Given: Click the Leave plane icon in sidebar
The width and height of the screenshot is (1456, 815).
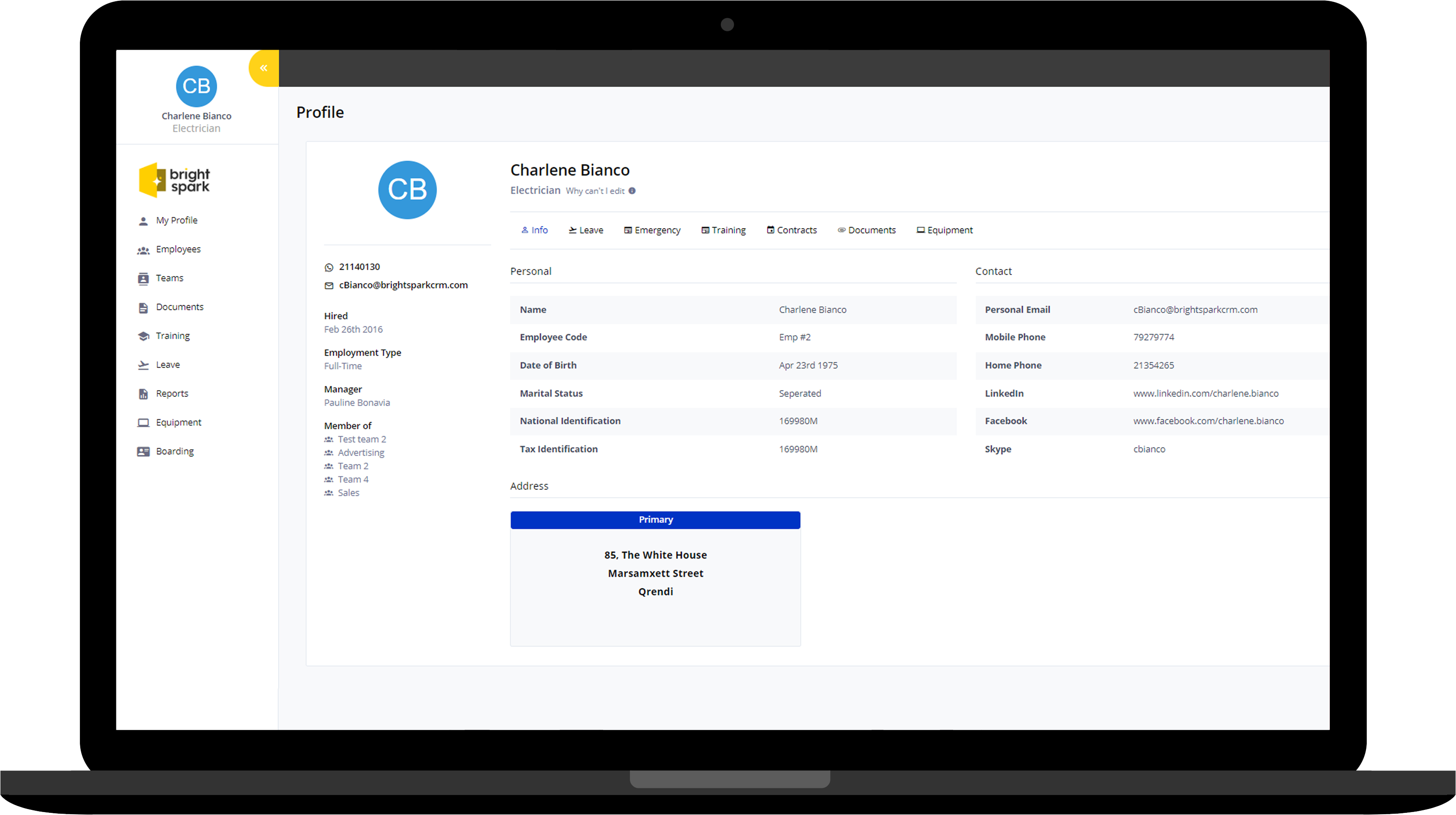Looking at the screenshot, I should click(143, 365).
